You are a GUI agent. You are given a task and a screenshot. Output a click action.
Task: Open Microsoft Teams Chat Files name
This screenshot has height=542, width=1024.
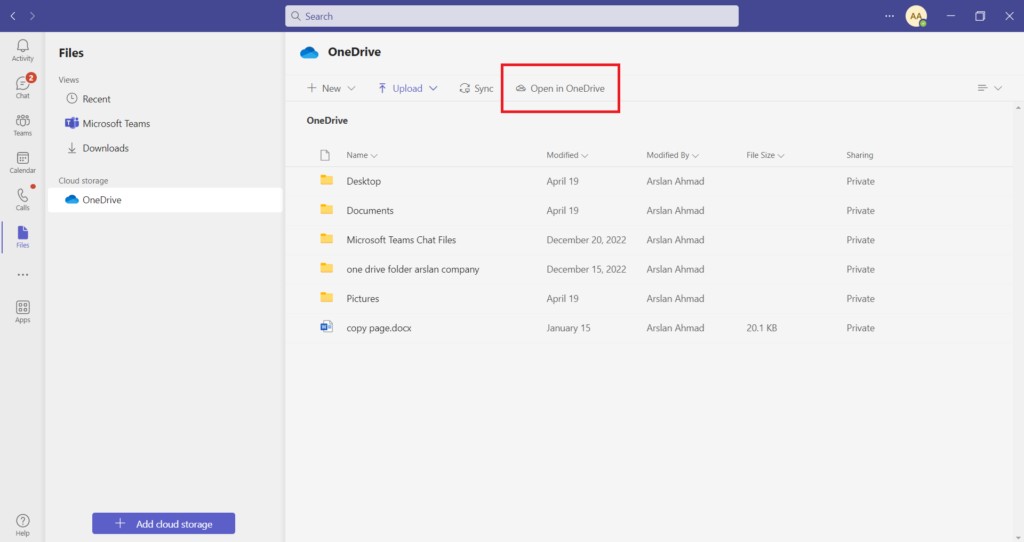pyautogui.click(x=401, y=240)
